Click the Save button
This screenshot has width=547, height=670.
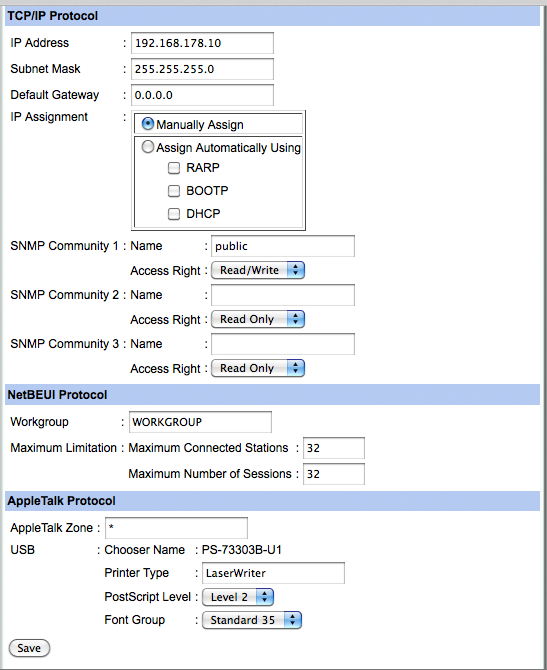pyautogui.click(x=29, y=648)
